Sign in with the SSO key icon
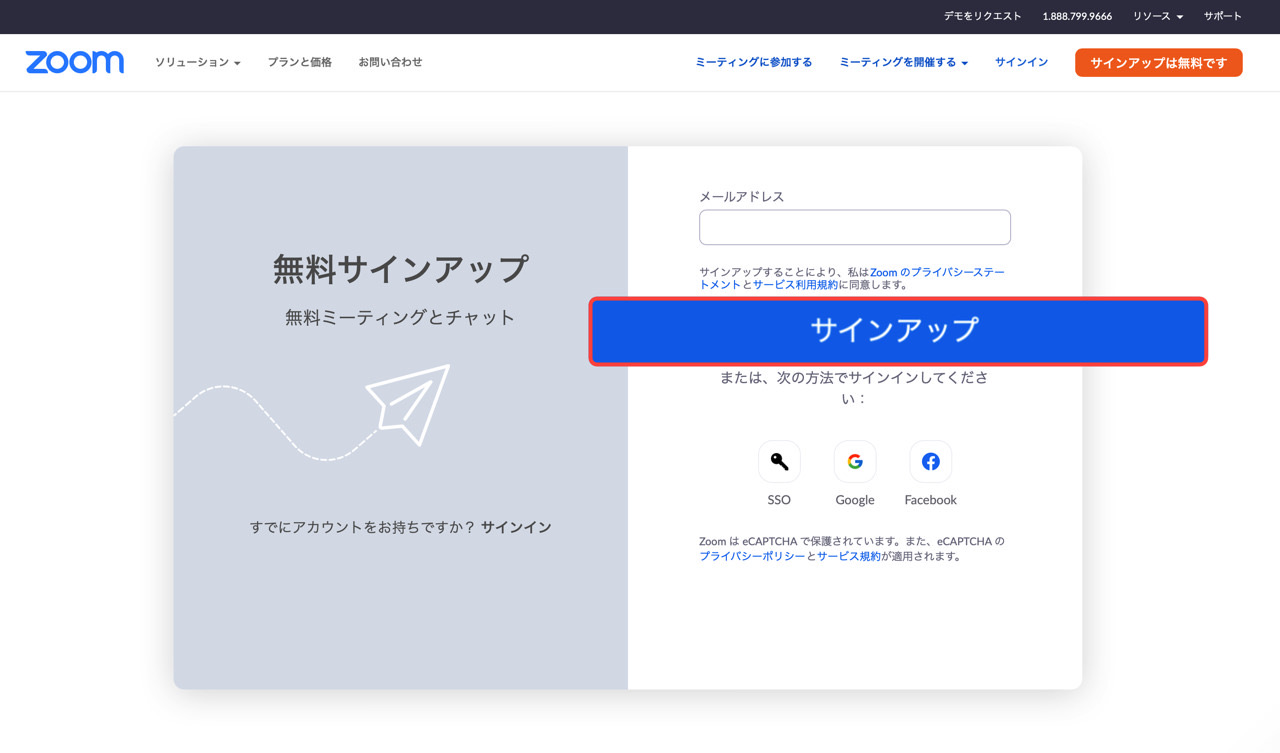 [779, 461]
